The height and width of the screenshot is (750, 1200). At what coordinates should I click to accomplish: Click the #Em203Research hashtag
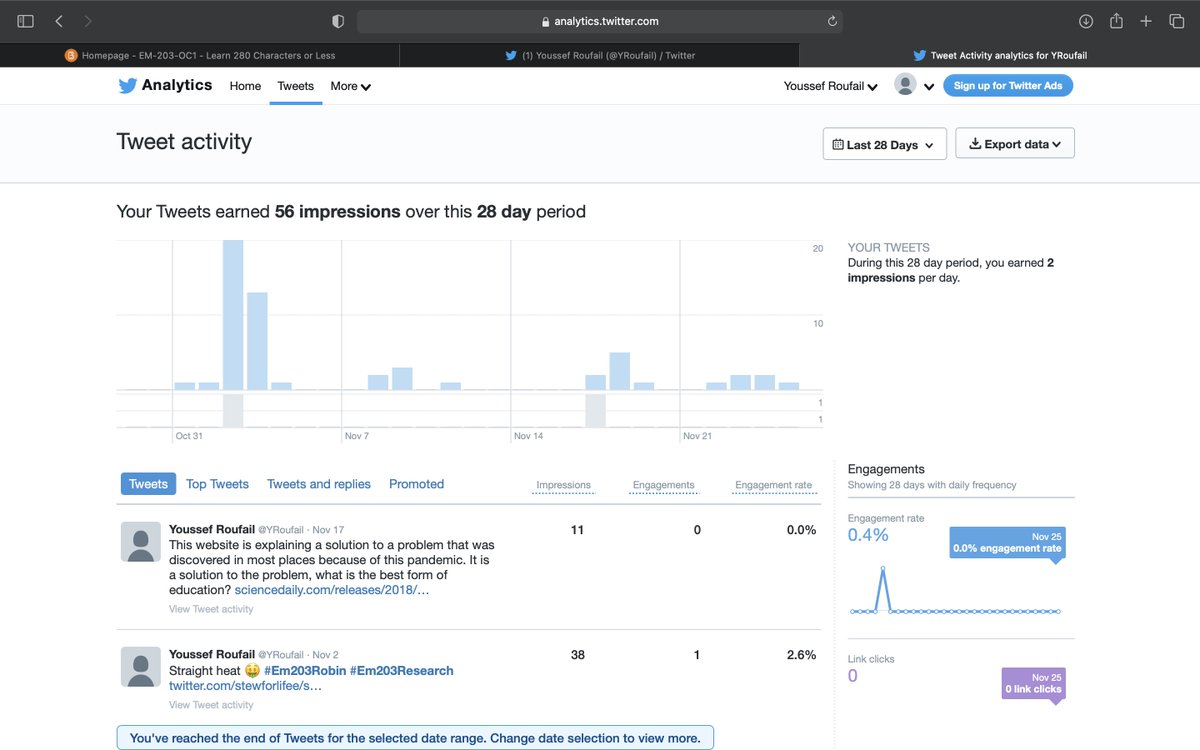point(401,670)
